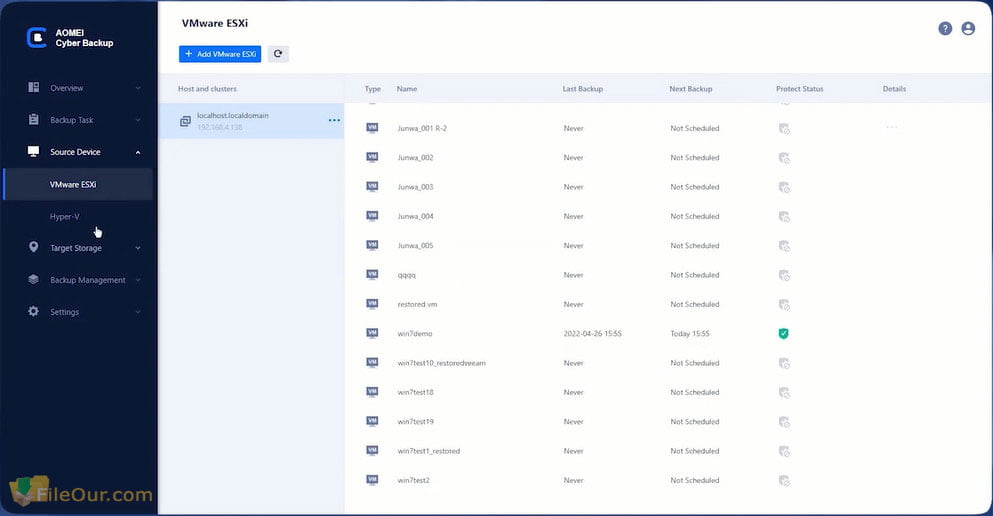The width and height of the screenshot is (993, 516).
Task: Click the Overview dashboard icon
Action: pyautogui.click(x=34, y=87)
